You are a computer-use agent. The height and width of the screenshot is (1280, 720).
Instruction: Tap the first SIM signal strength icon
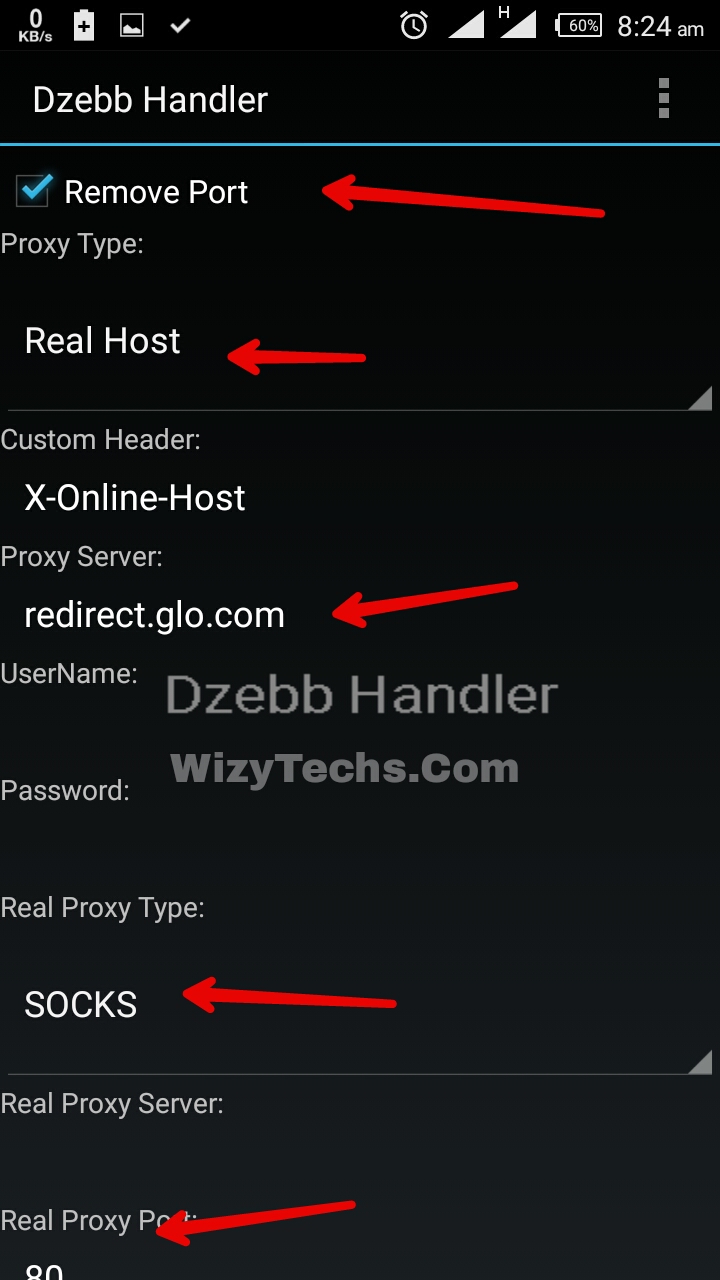(x=466, y=25)
